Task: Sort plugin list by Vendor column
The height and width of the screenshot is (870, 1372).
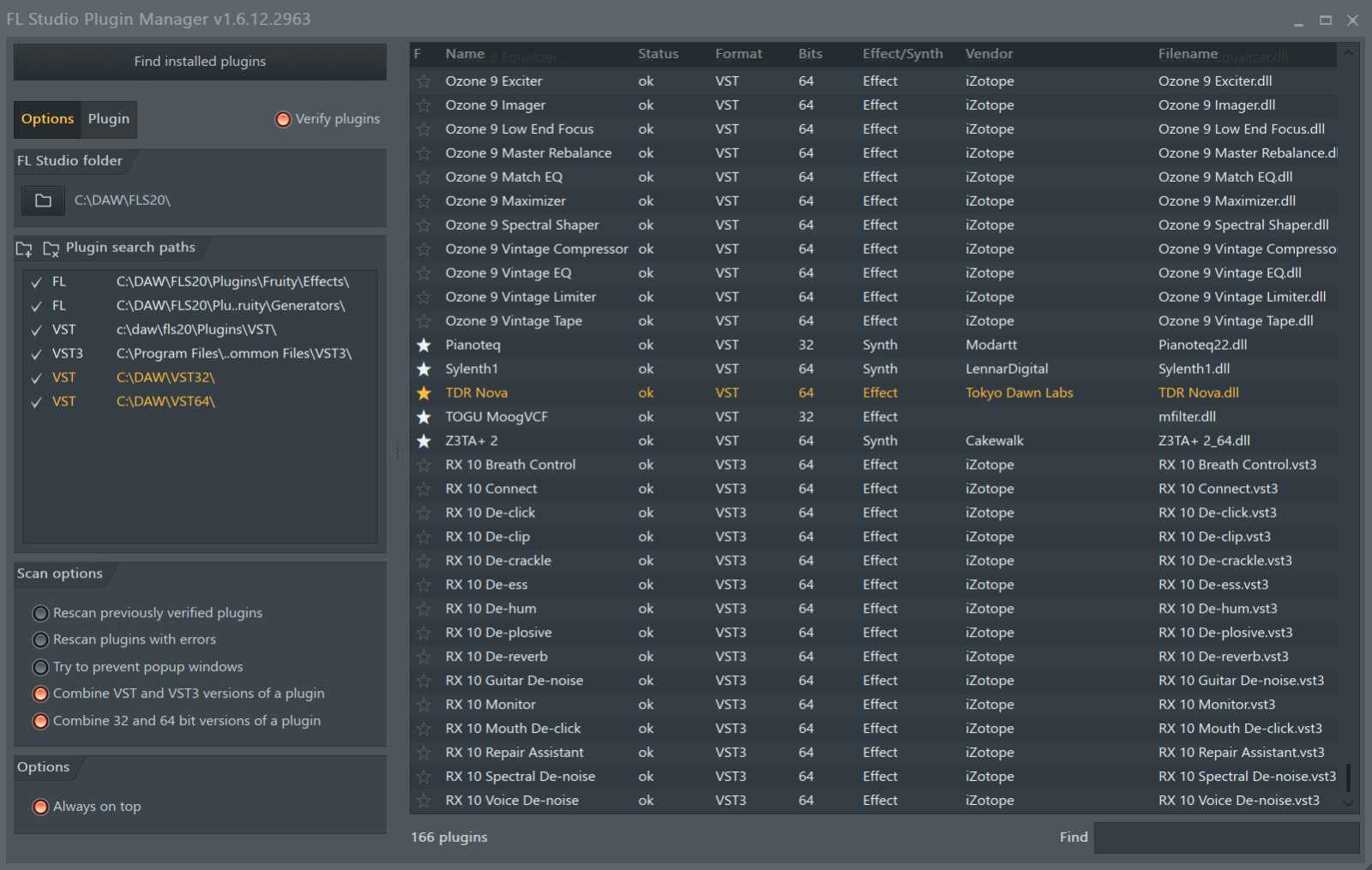Action: point(989,54)
